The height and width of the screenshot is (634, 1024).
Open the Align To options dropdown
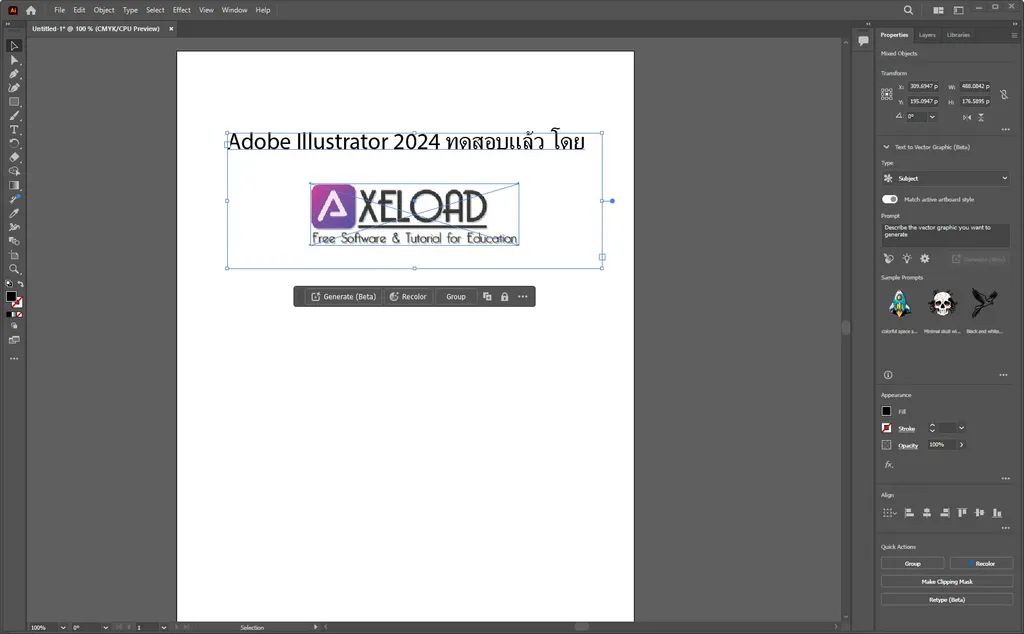pyautogui.click(x=889, y=513)
